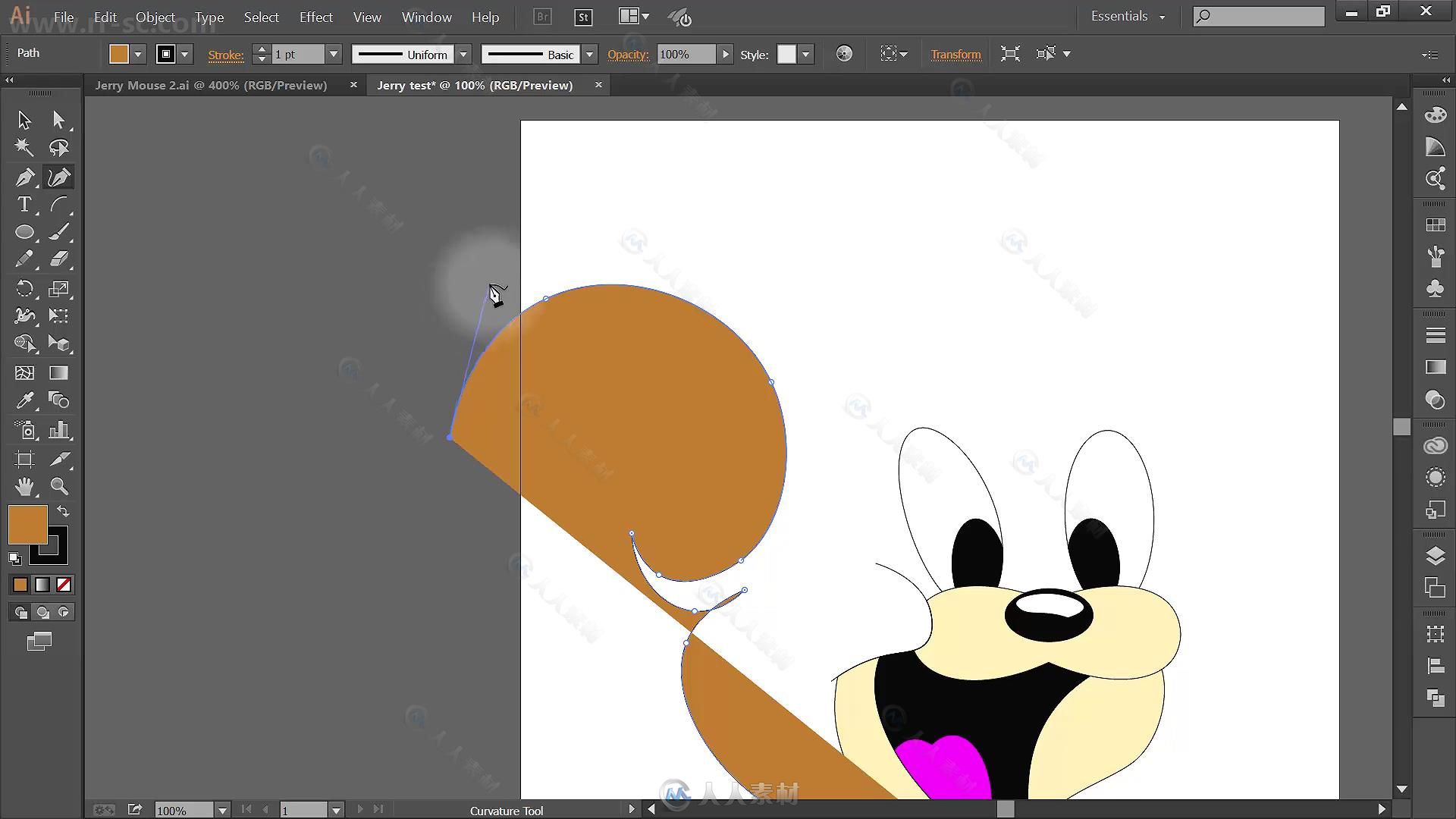1456x819 pixels.
Task: Select the Eyedropper tool
Action: point(24,400)
